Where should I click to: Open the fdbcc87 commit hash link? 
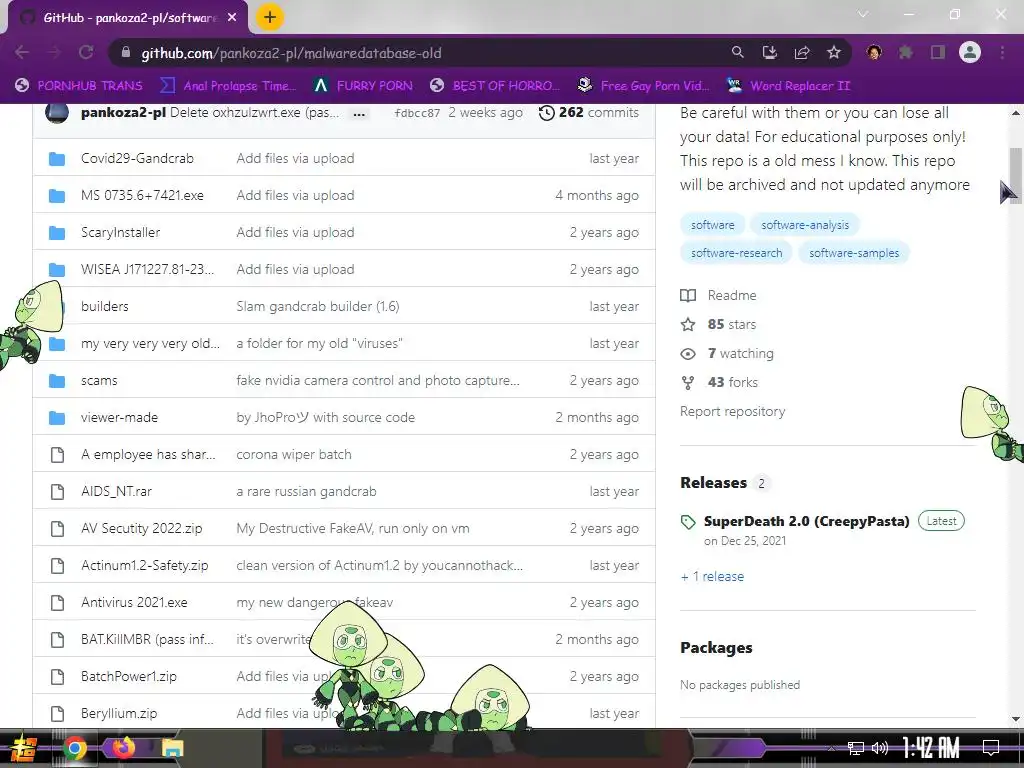point(417,113)
